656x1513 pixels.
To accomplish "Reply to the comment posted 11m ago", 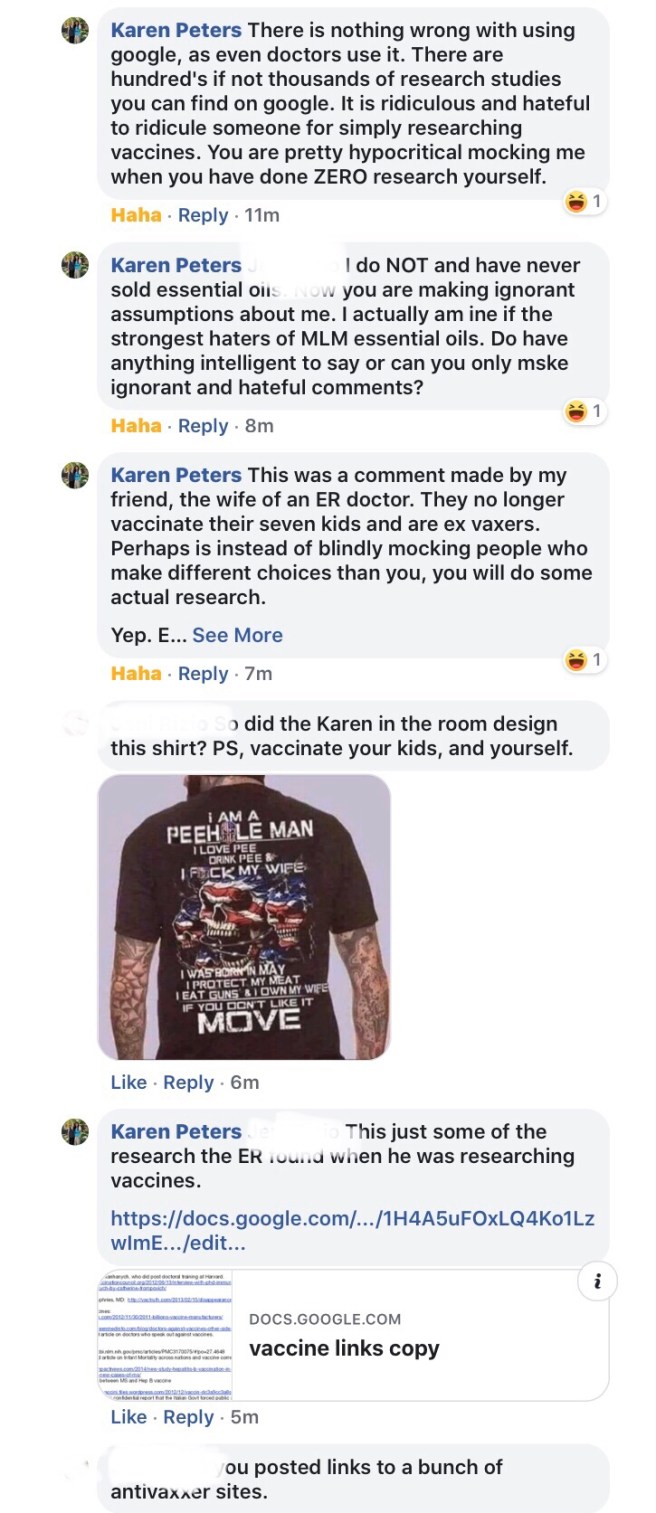I will coord(203,215).
